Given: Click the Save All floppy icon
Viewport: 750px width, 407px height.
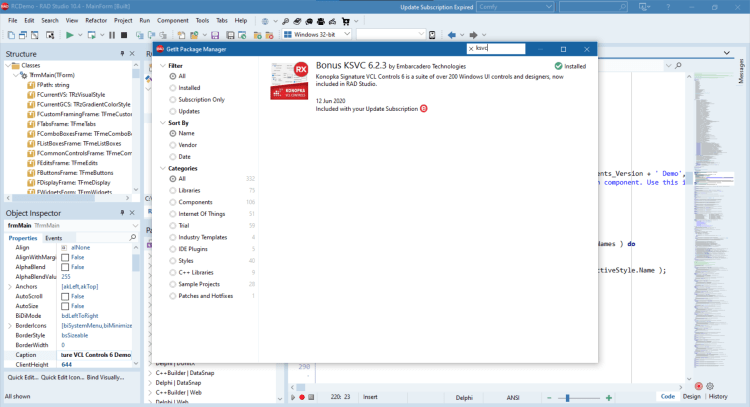Looking at the screenshot, I should (230, 35).
